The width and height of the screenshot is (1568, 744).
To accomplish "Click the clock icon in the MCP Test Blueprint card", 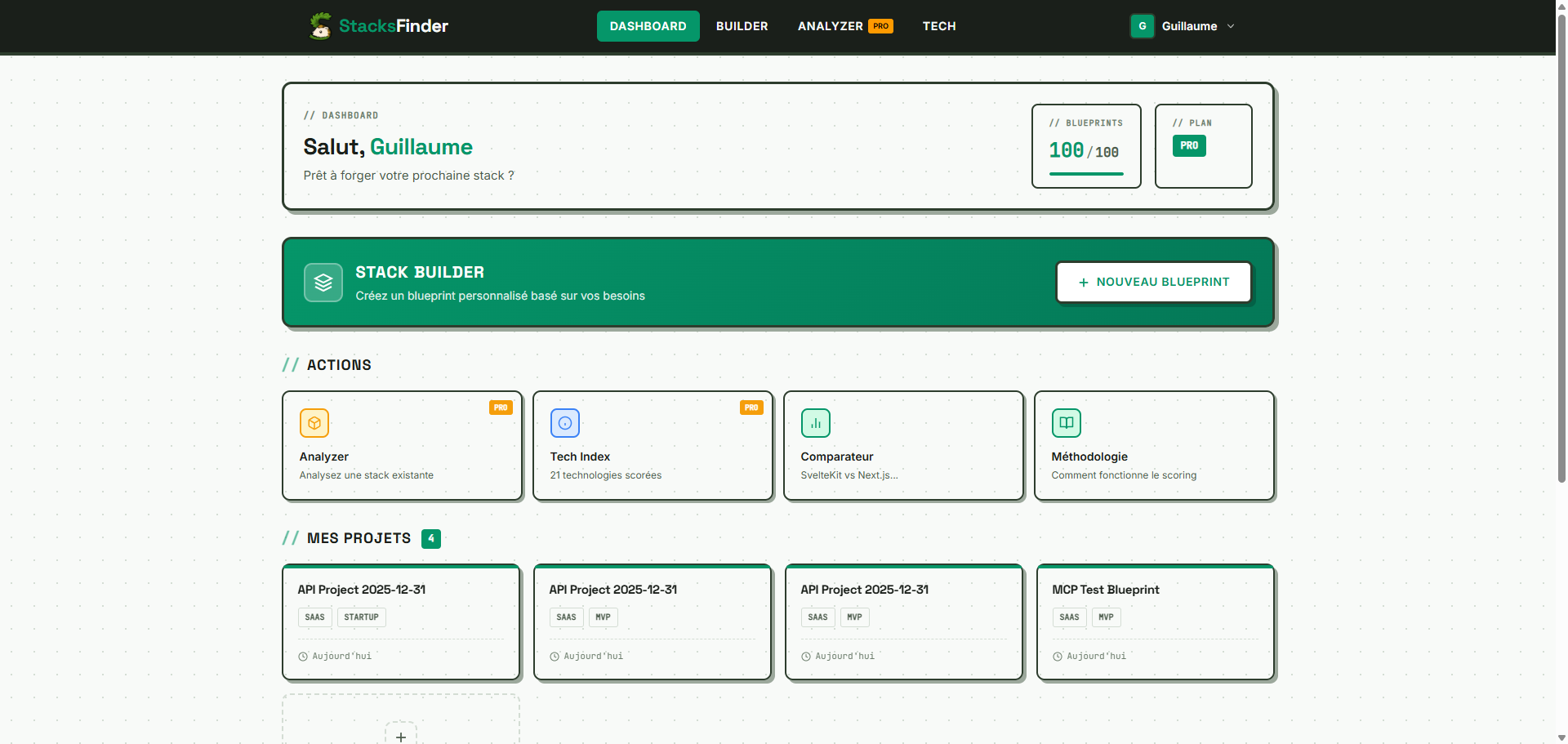I will [1058, 657].
